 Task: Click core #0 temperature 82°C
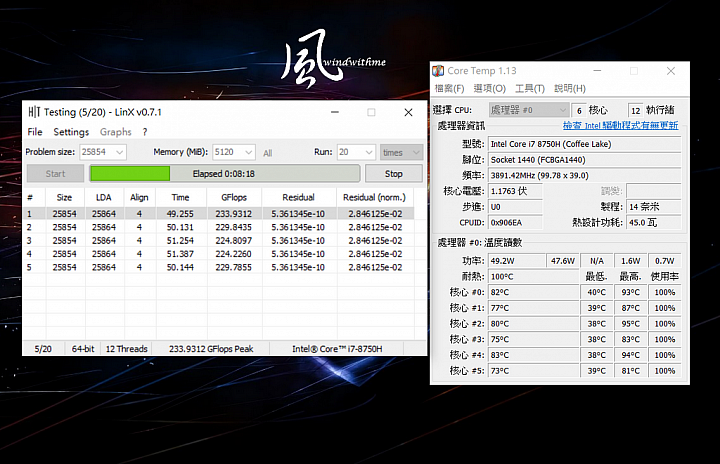533,292
